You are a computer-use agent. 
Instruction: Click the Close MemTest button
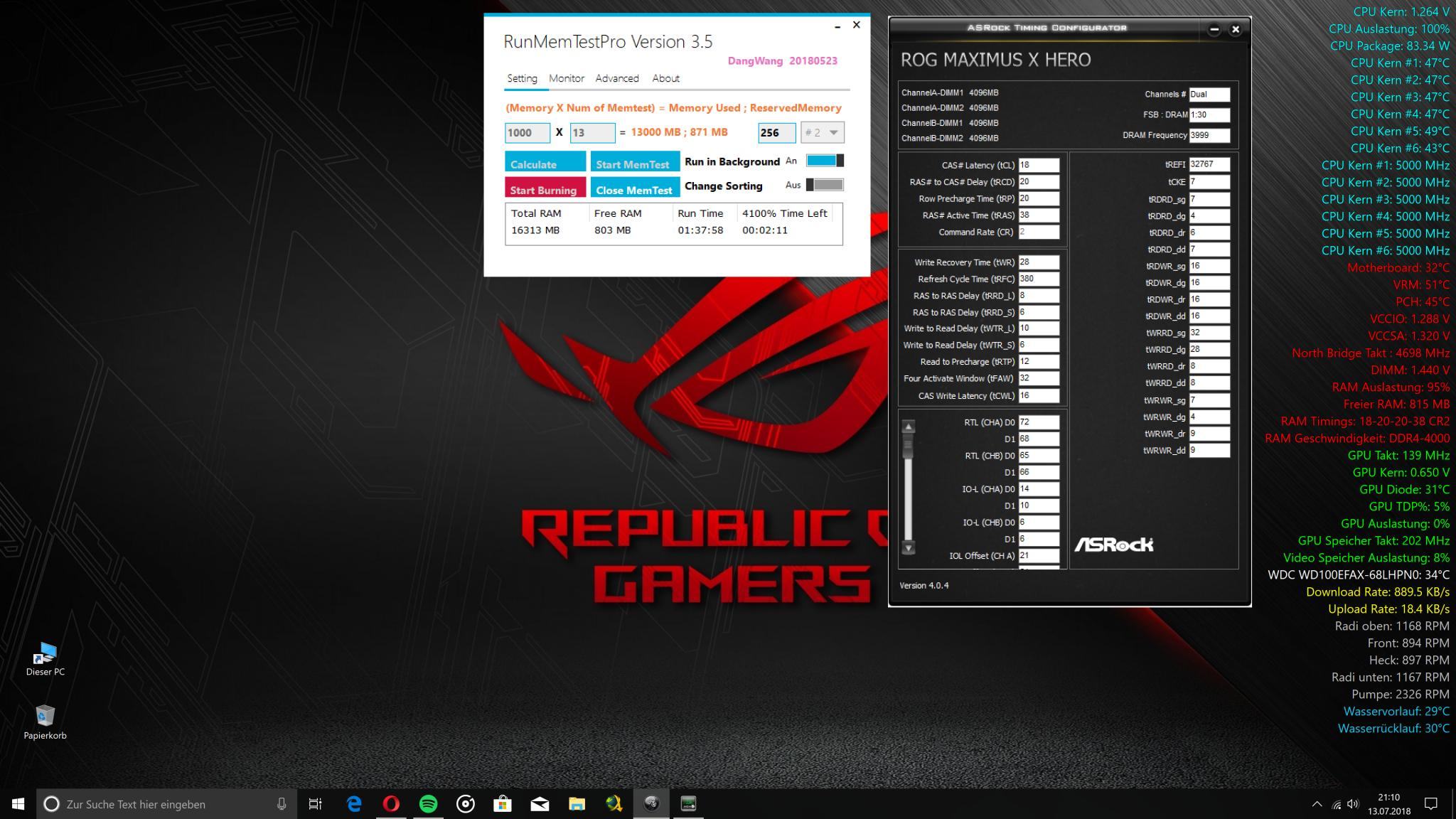[635, 187]
